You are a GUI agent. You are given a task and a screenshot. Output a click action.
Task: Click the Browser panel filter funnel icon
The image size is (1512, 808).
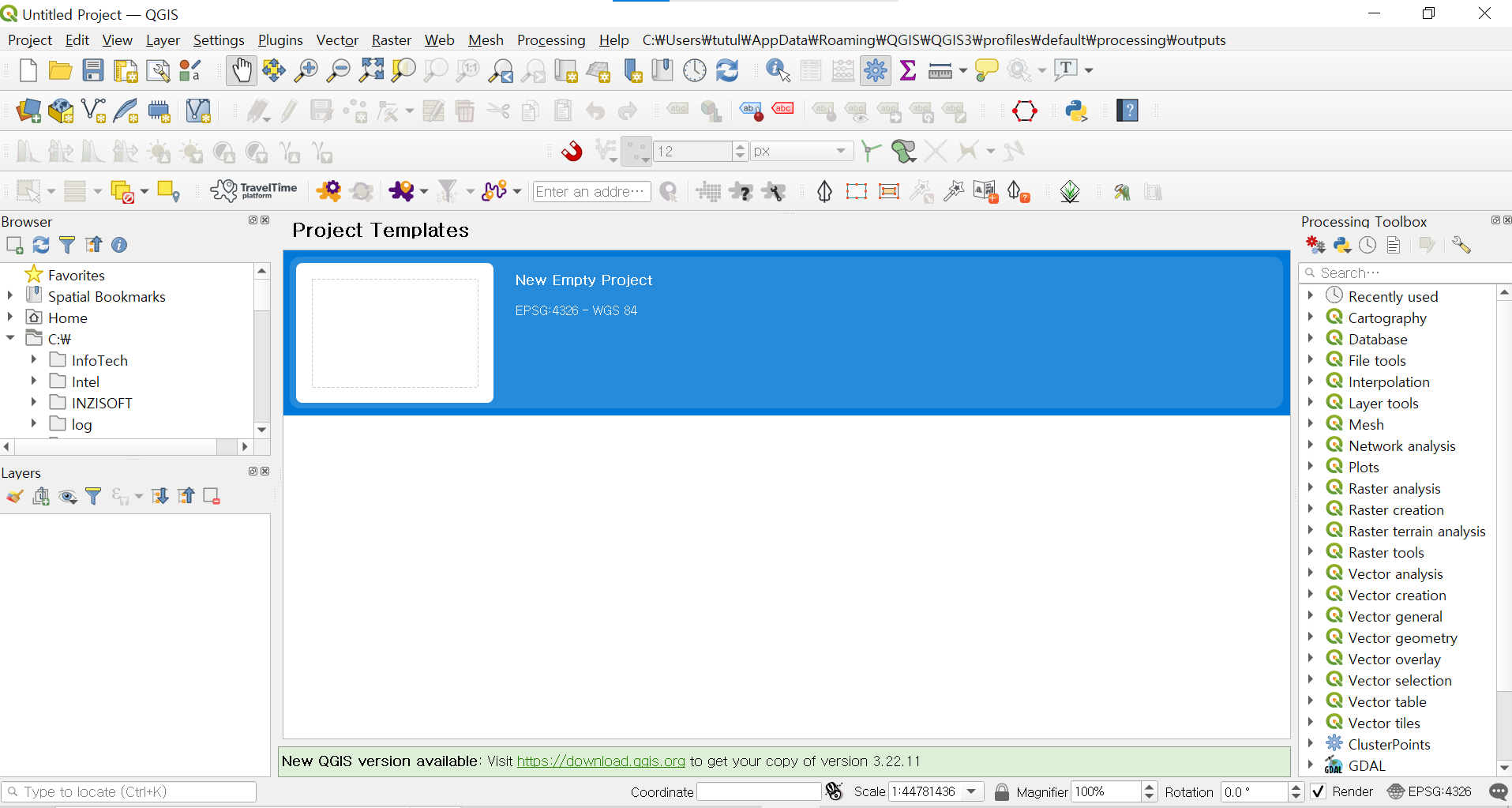point(67,245)
